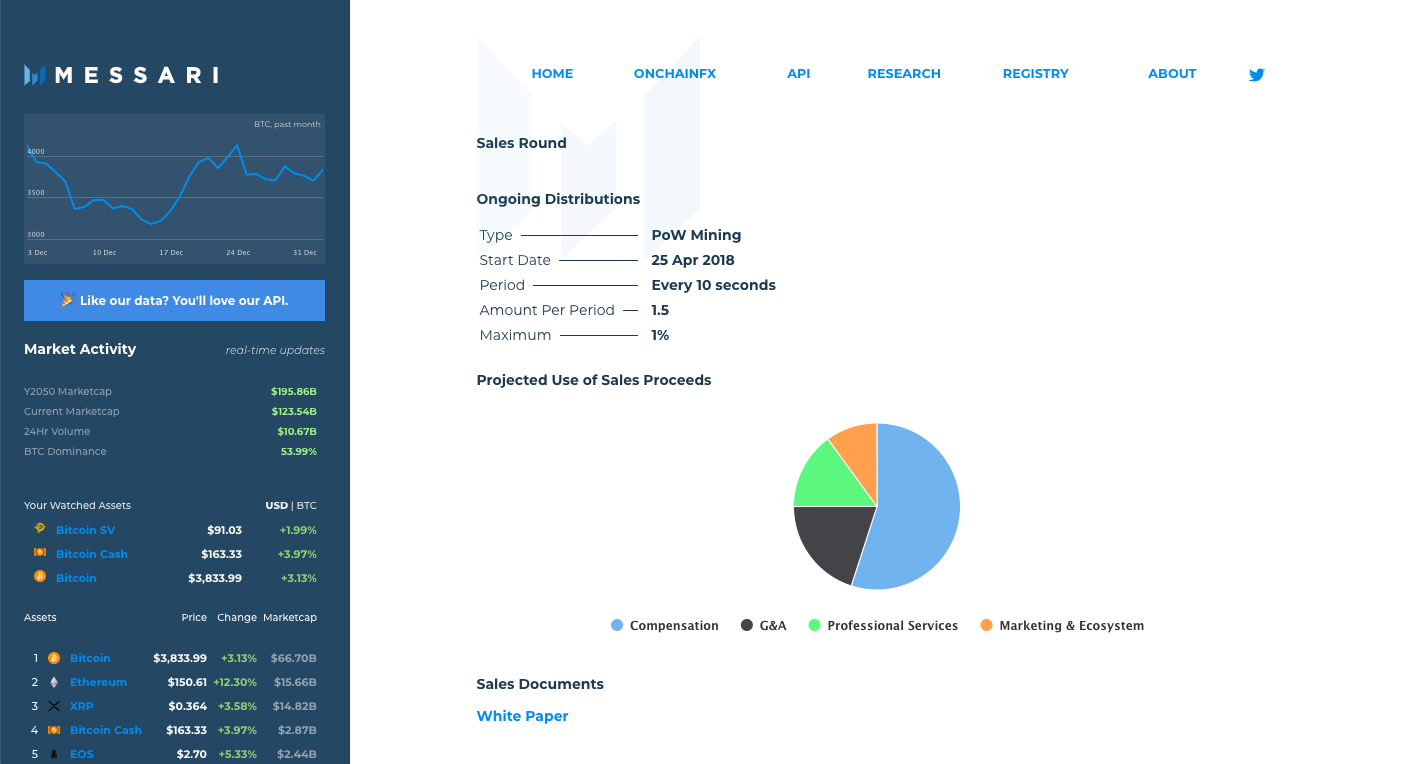Open the XRP asset link
1402x764 pixels.
(x=81, y=706)
